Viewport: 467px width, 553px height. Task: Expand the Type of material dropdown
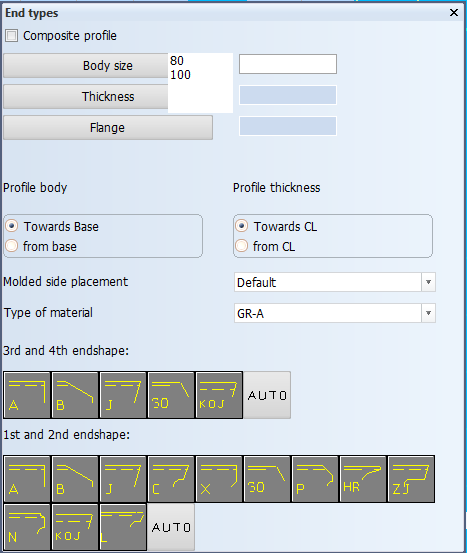click(x=335, y=313)
